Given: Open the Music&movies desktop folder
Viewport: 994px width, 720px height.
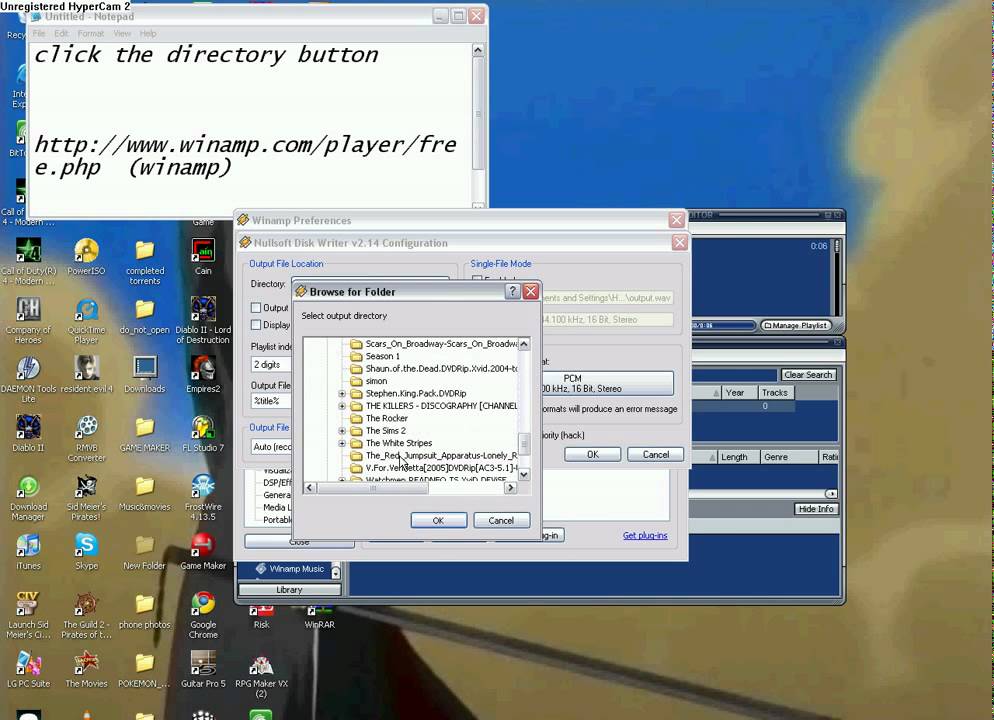Looking at the screenshot, I should click(x=145, y=492).
